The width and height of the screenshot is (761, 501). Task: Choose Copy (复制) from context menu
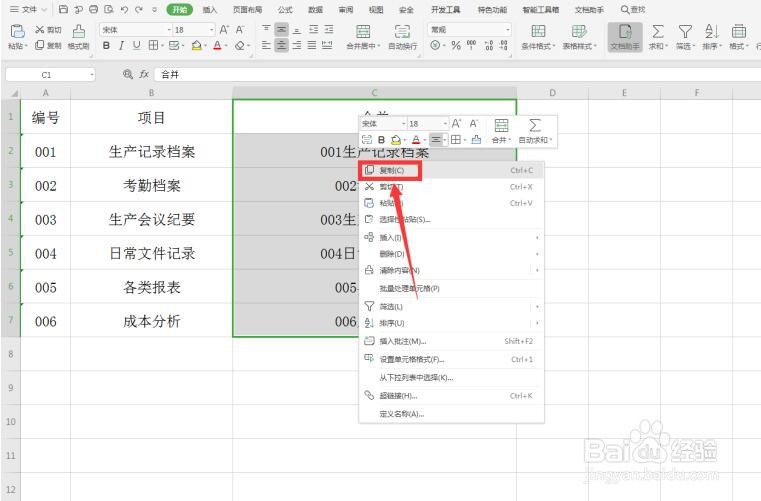pos(451,170)
